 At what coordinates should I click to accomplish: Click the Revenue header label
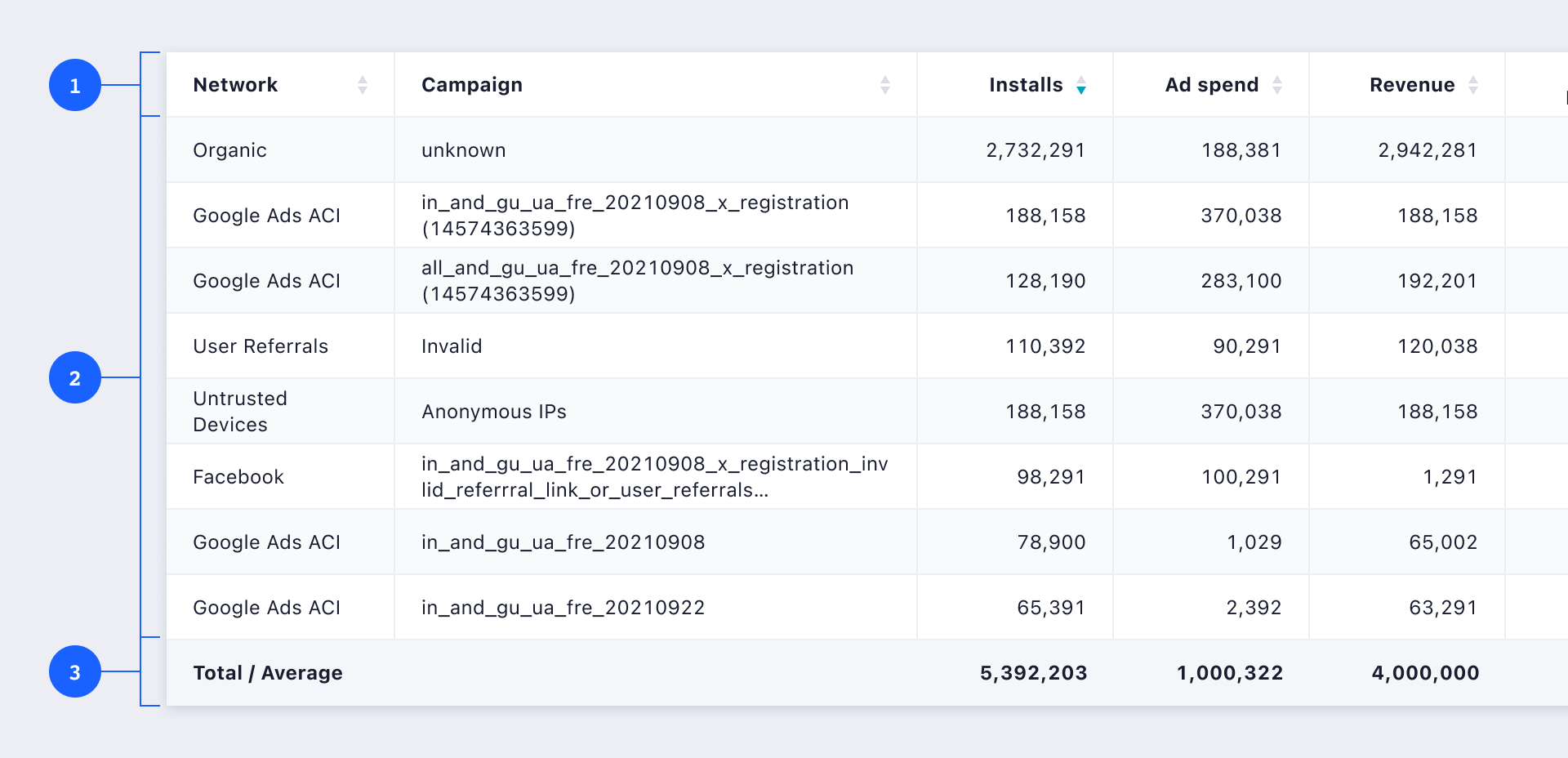pos(1412,85)
